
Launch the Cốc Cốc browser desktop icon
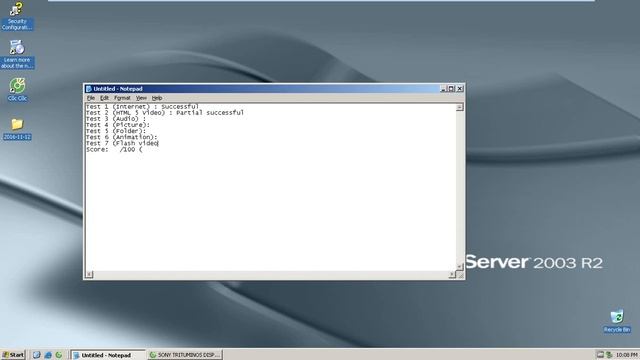(17, 89)
